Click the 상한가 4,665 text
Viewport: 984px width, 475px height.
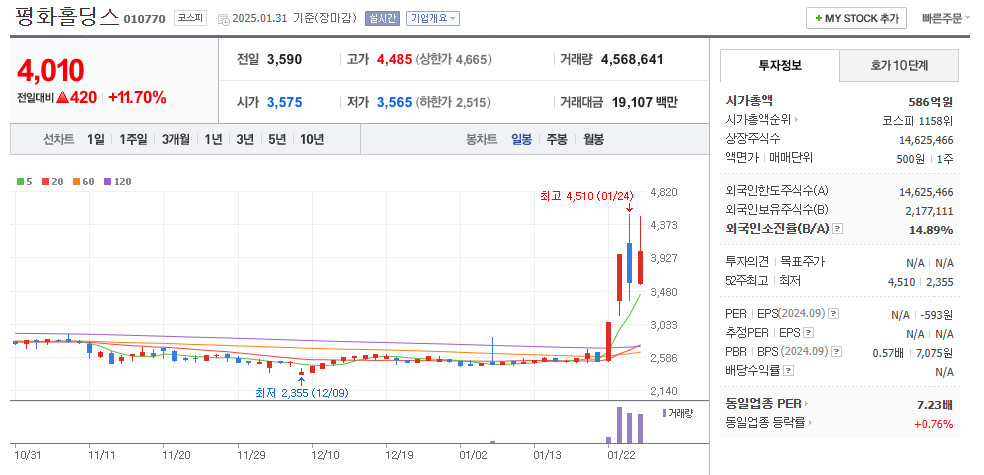(454, 60)
